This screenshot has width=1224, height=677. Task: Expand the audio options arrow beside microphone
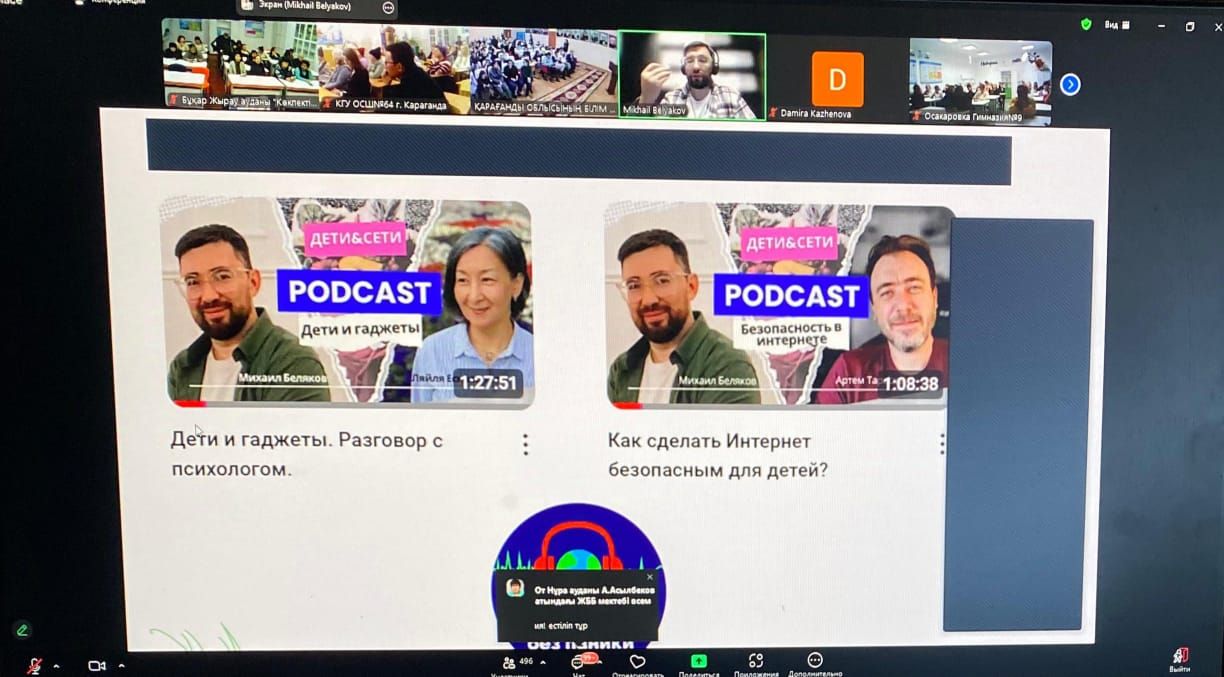tap(56, 665)
